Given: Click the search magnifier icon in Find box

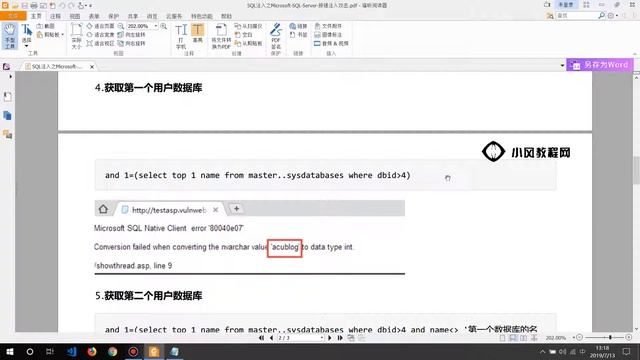Looking at the screenshot, I should tap(601, 16).
